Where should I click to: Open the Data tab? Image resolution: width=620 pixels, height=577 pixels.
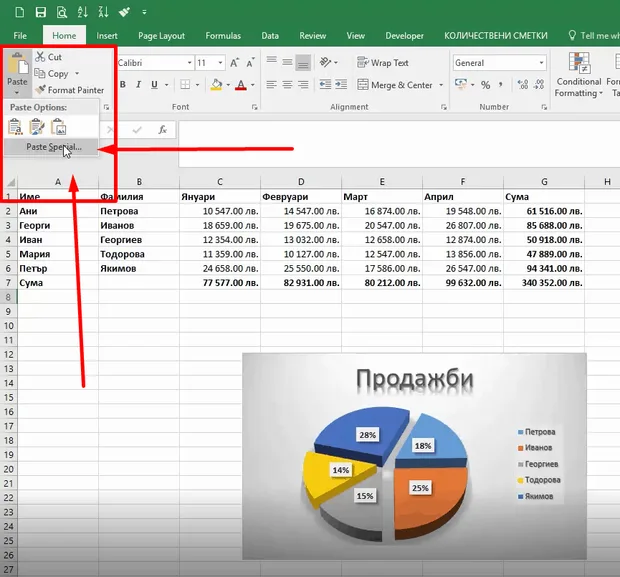[x=270, y=36]
